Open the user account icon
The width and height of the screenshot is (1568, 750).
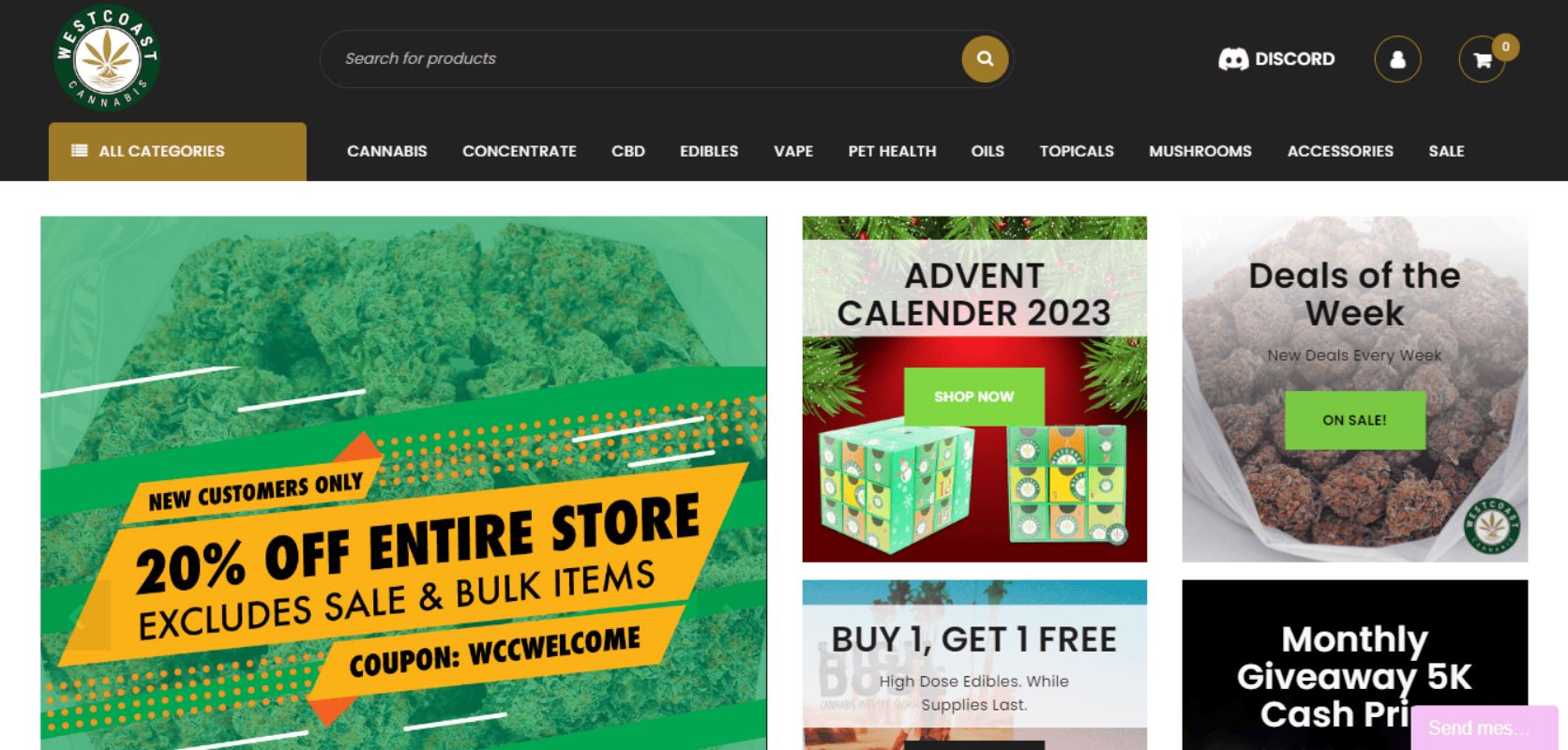coord(1397,59)
